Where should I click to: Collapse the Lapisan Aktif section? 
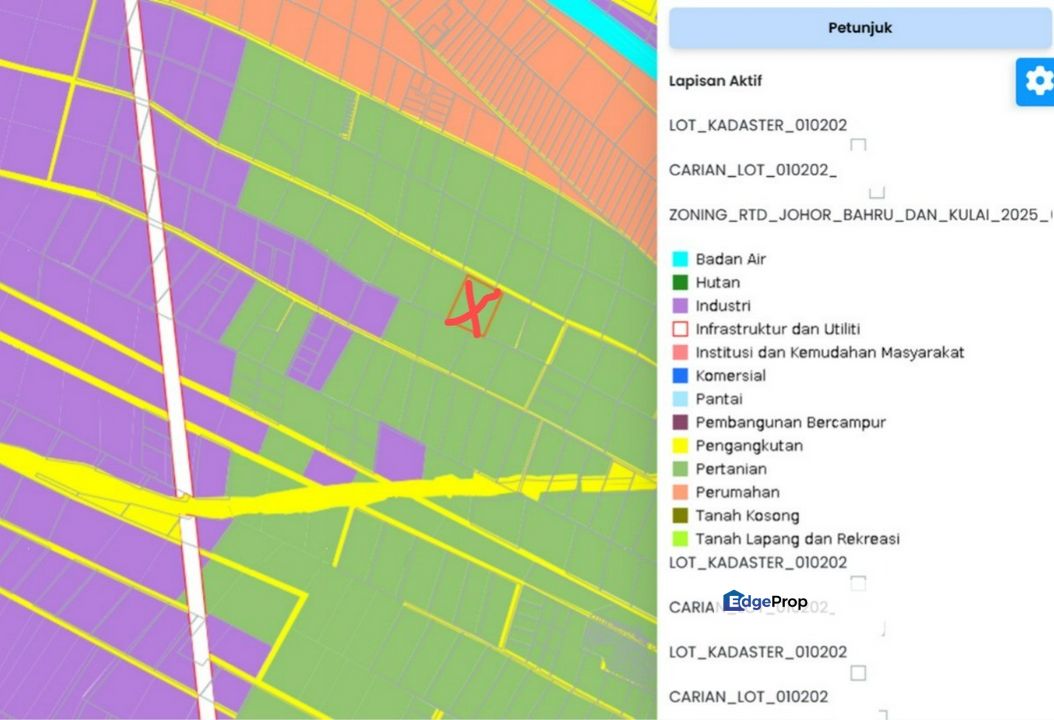tap(716, 81)
